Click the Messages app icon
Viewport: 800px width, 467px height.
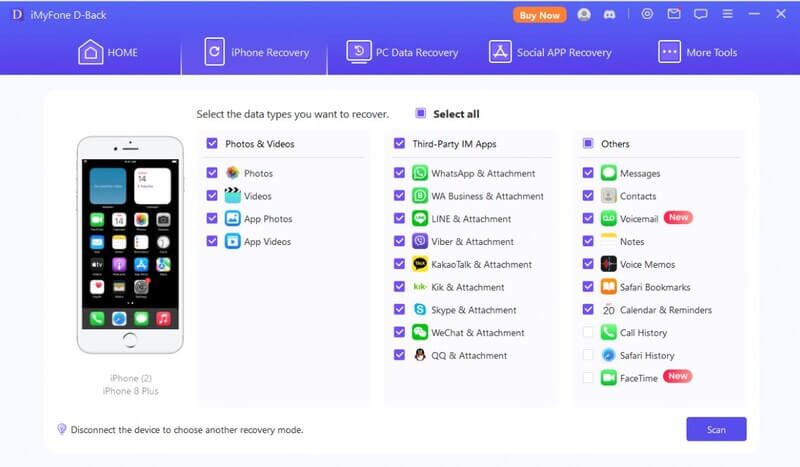point(609,173)
